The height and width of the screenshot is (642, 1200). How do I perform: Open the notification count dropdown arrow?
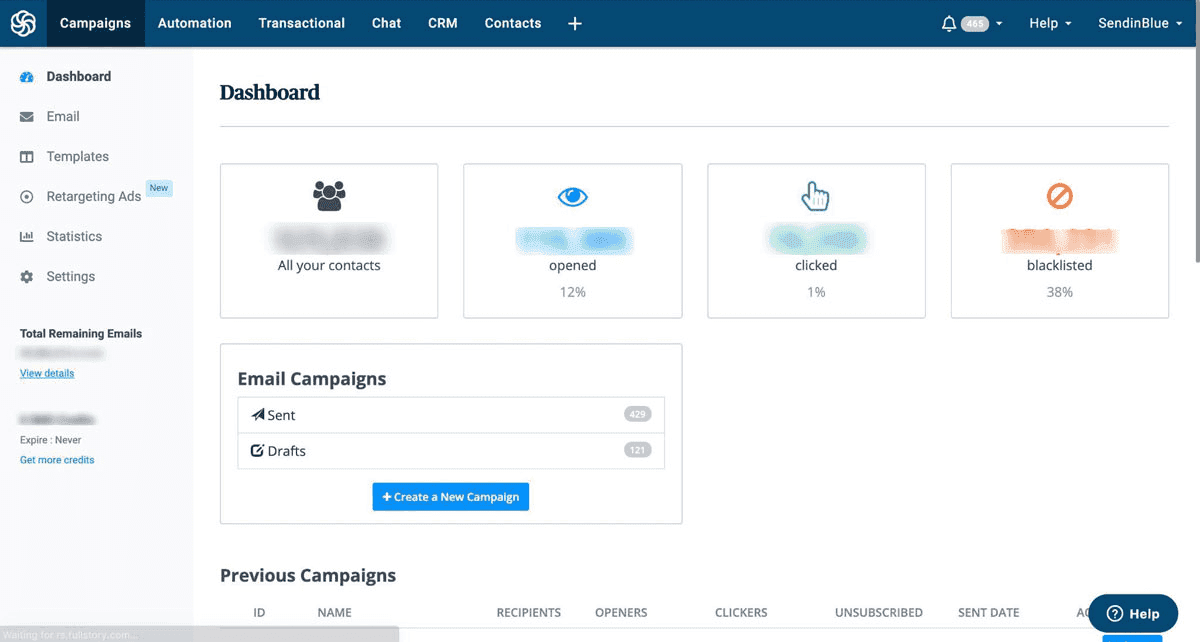[997, 22]
